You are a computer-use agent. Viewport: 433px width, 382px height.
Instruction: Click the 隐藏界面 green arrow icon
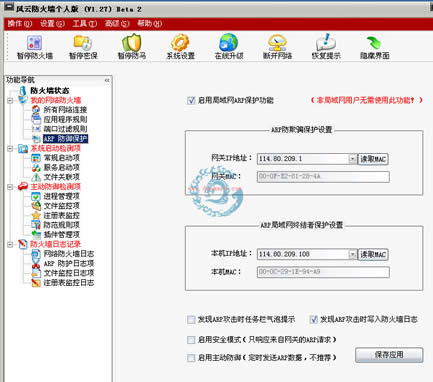pos(374,43)
